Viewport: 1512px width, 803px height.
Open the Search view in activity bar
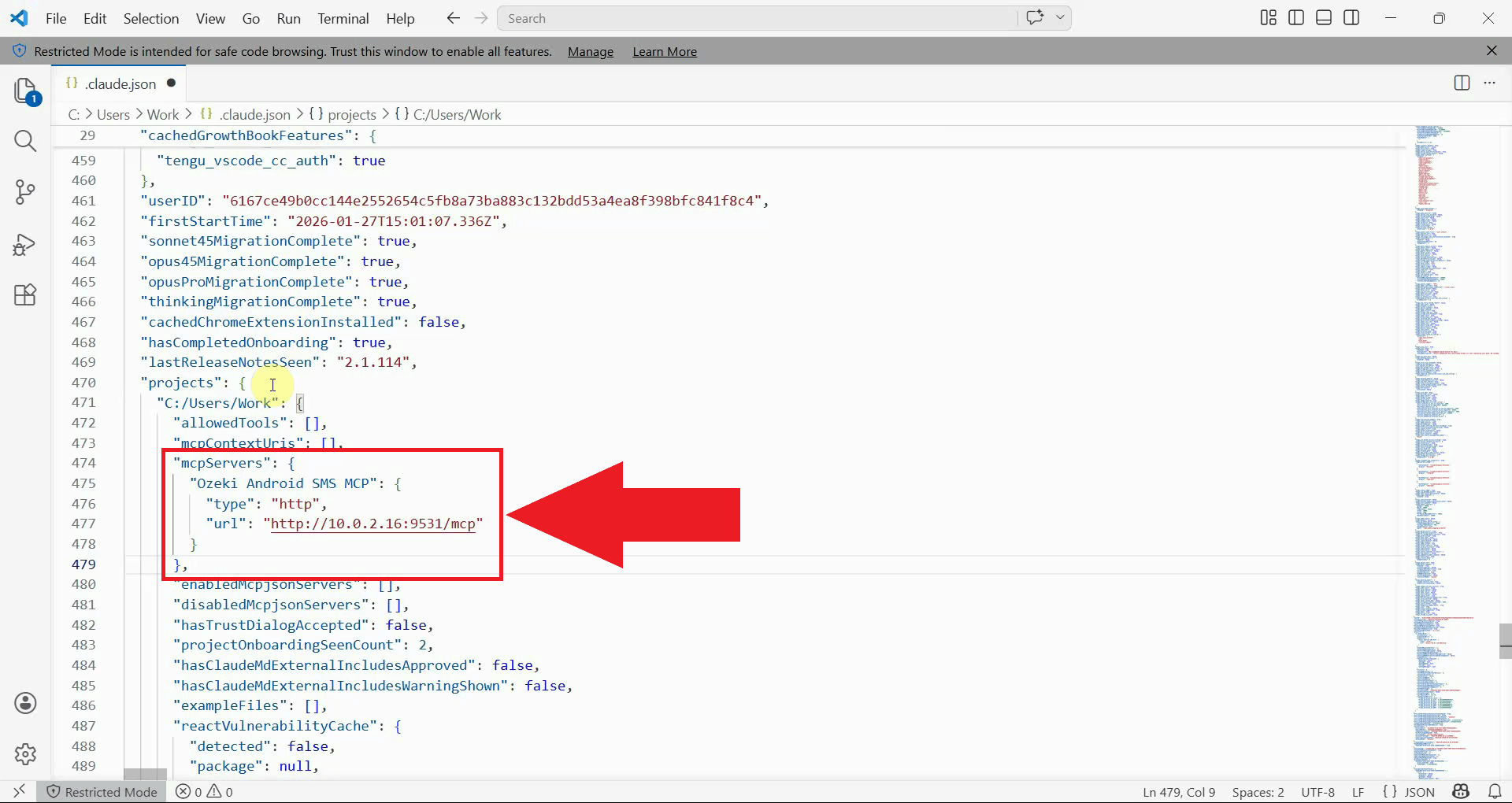tap(25, 141)
